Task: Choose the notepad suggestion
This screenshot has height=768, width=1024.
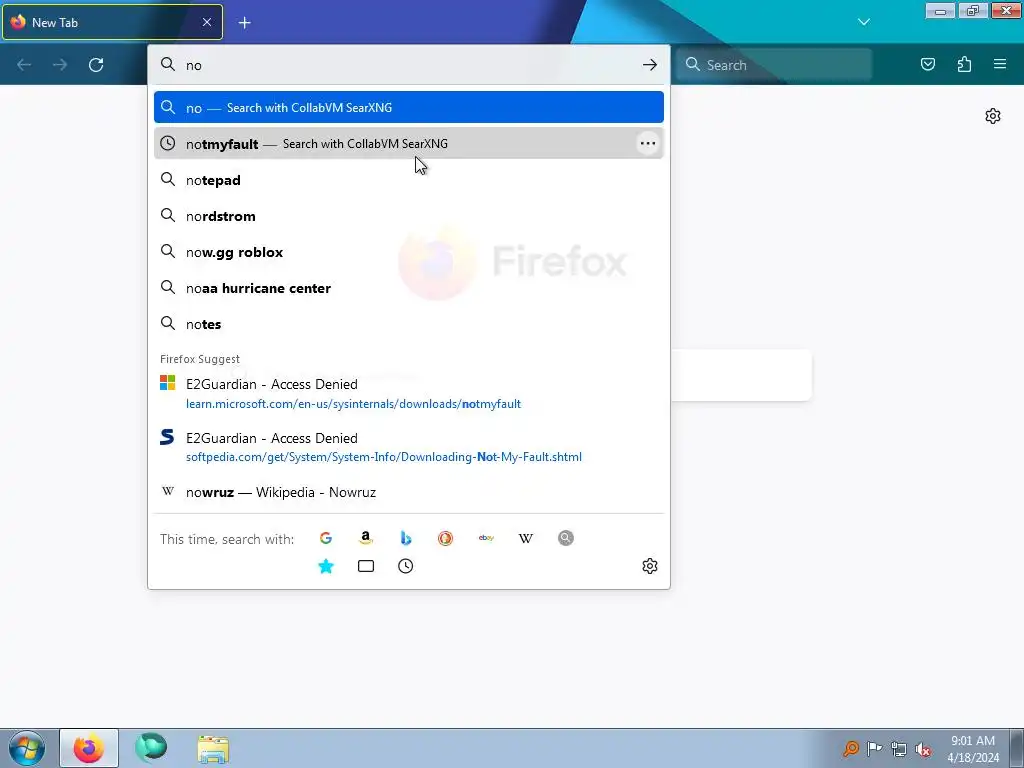Action: [x=409, y=180]
